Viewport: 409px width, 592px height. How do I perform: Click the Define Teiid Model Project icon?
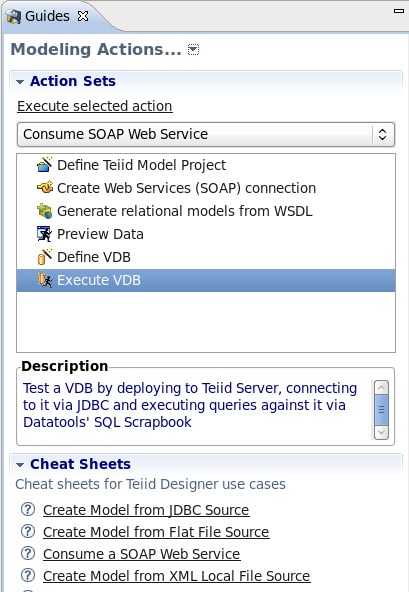click(x=45, y=165)
